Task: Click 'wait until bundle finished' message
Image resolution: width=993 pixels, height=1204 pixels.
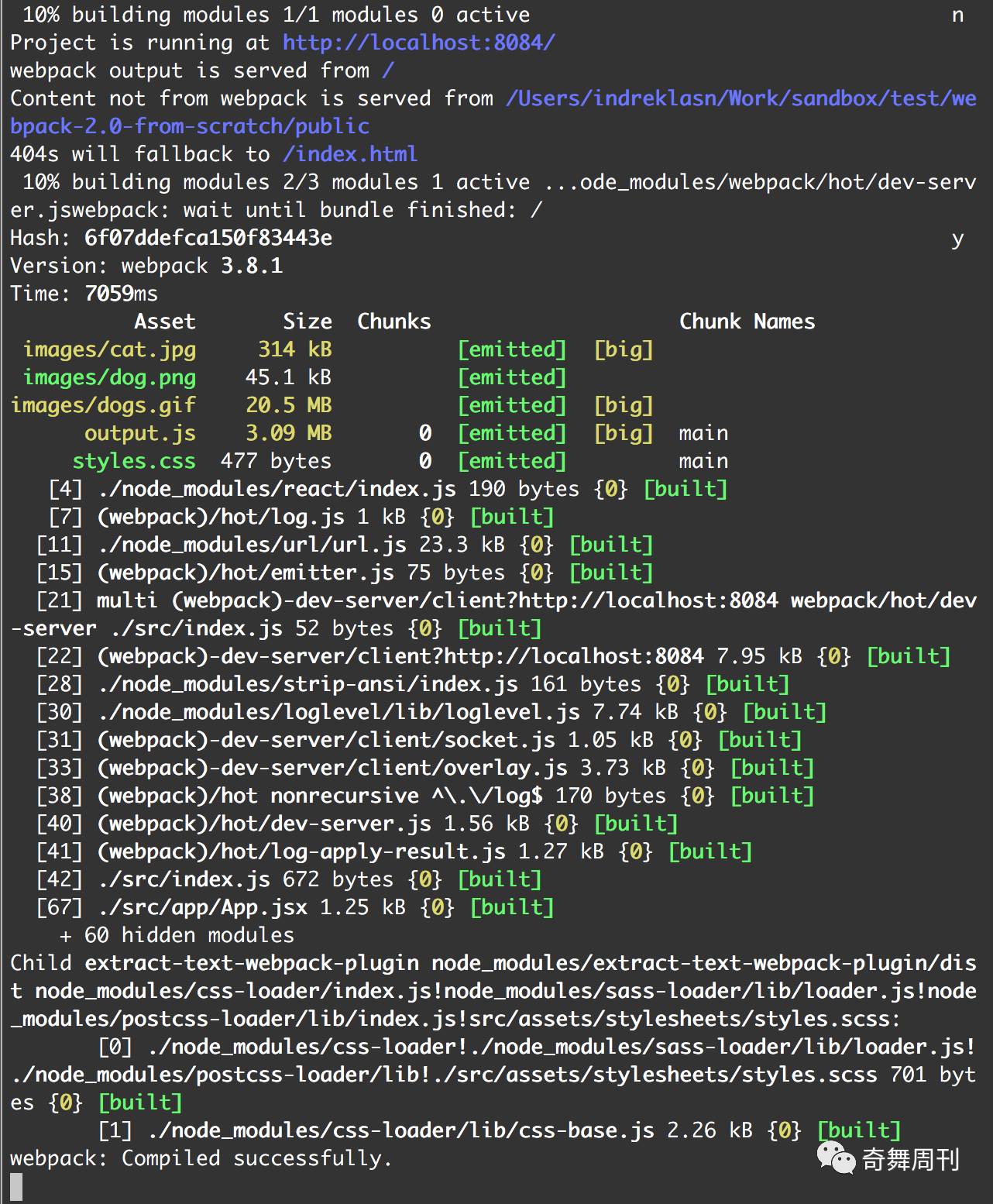Action: [x=352, y=210]
